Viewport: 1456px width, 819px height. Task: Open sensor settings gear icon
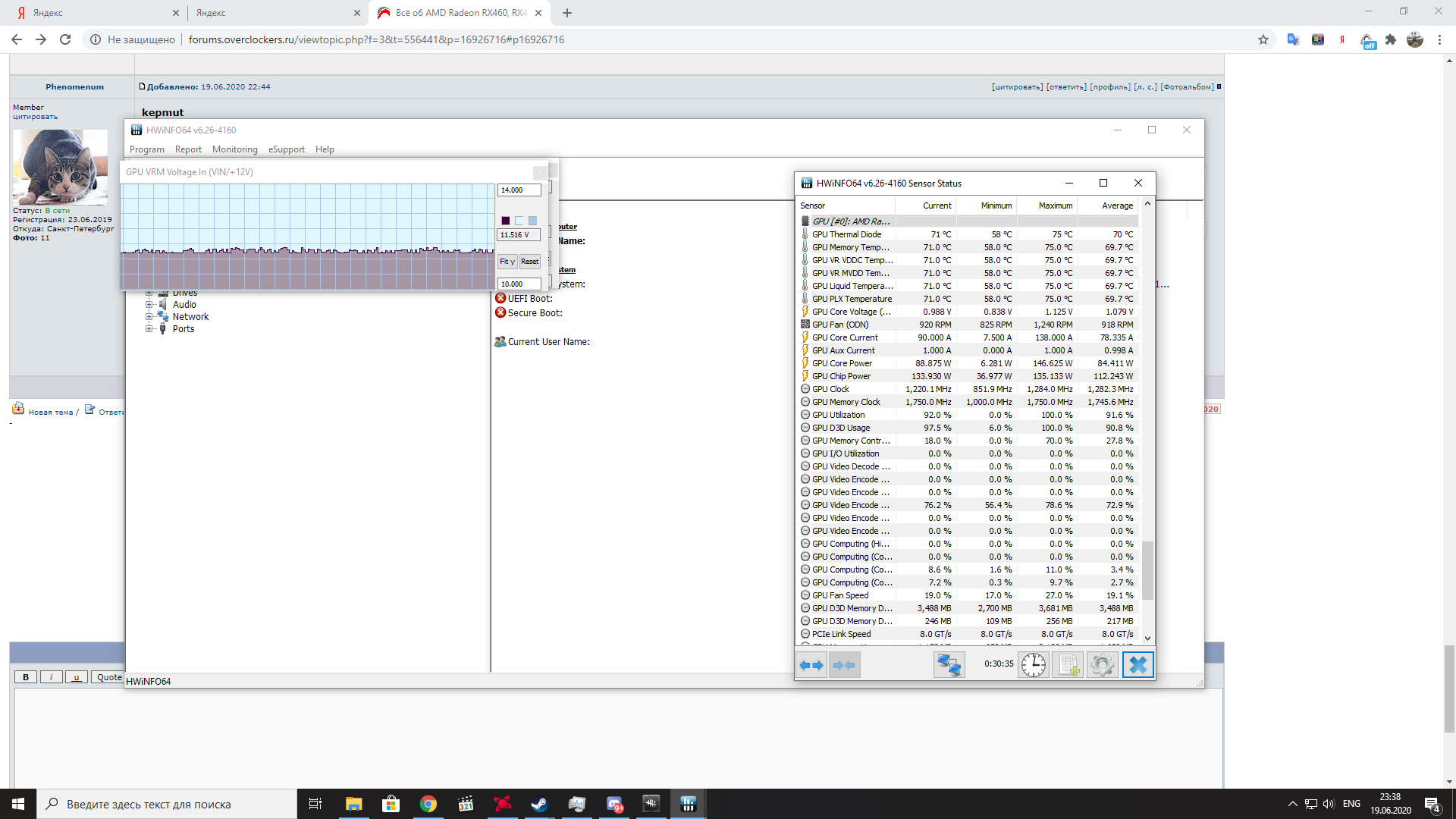click(1102, 665)
